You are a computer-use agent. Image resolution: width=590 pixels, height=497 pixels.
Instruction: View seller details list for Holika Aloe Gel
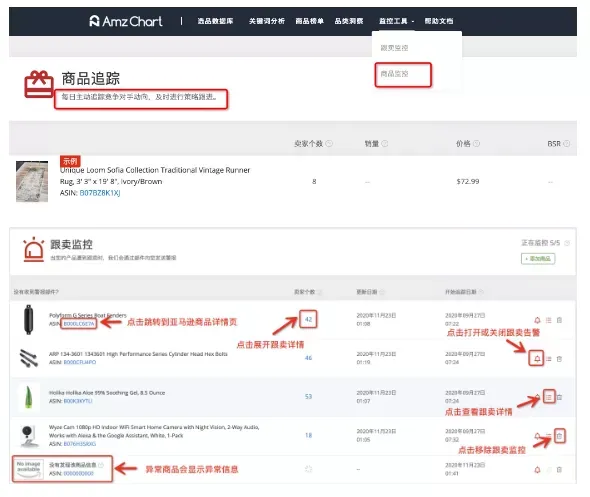pos(549,397)
